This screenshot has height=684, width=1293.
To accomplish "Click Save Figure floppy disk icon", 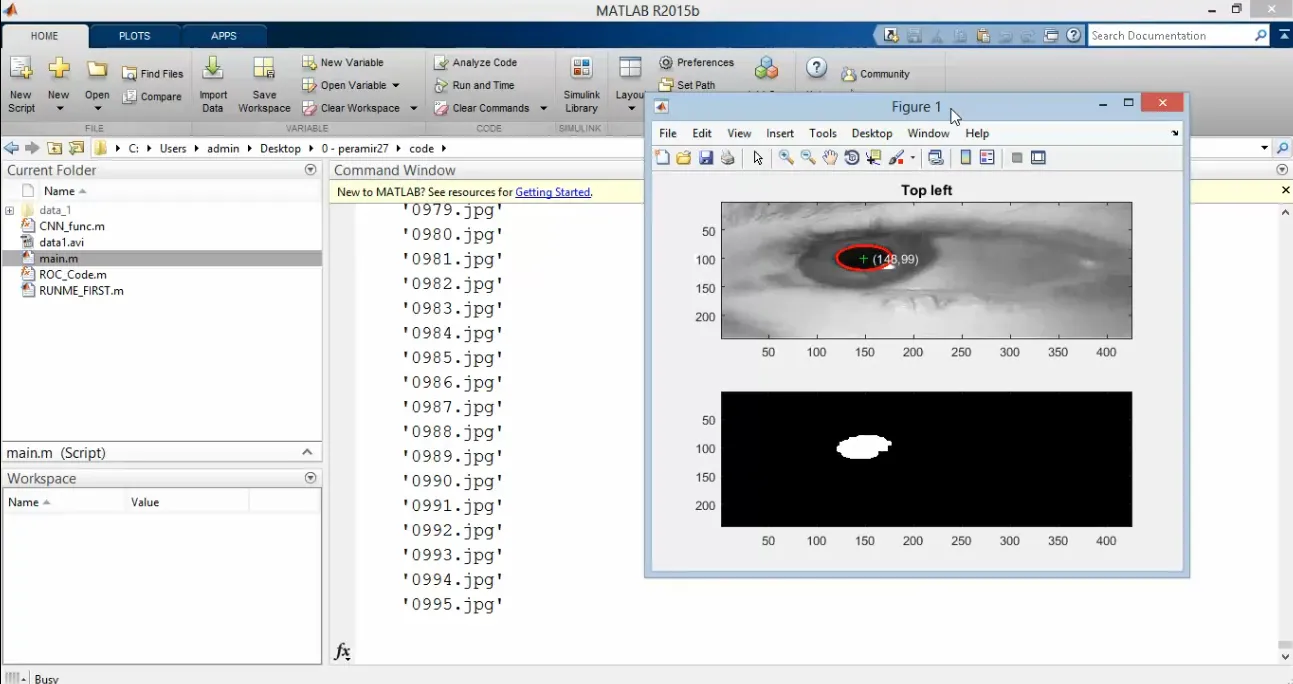I will pyautogui.click(x=706, y=158).
